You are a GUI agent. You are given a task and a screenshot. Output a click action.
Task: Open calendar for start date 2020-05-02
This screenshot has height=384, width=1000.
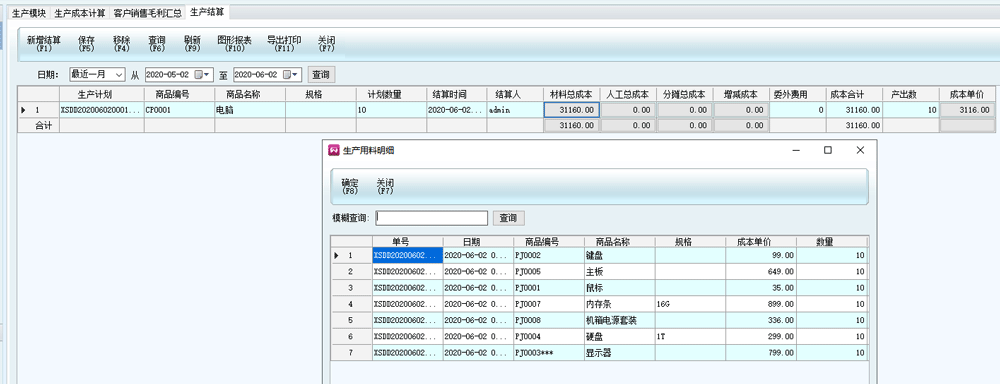(202, 75)
